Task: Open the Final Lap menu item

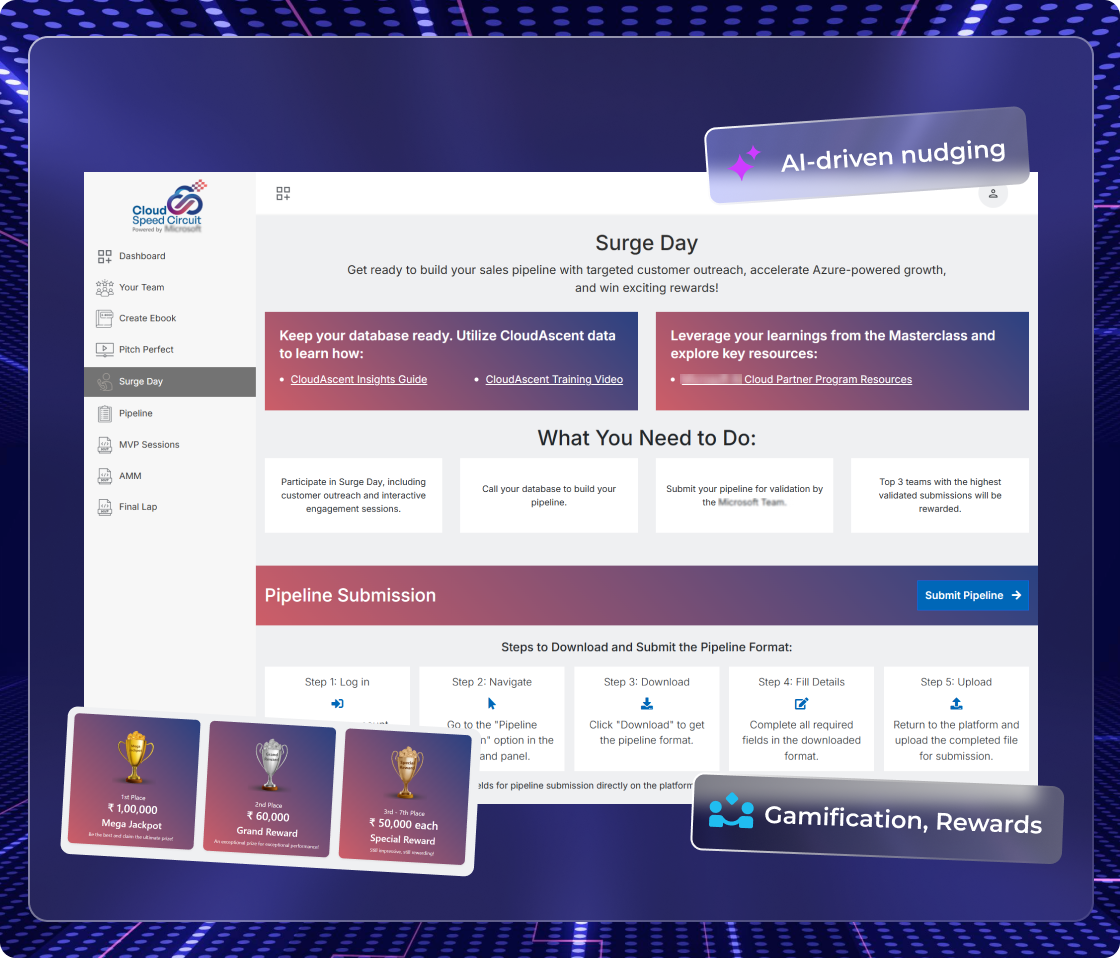Action: [x=138, y=507]
